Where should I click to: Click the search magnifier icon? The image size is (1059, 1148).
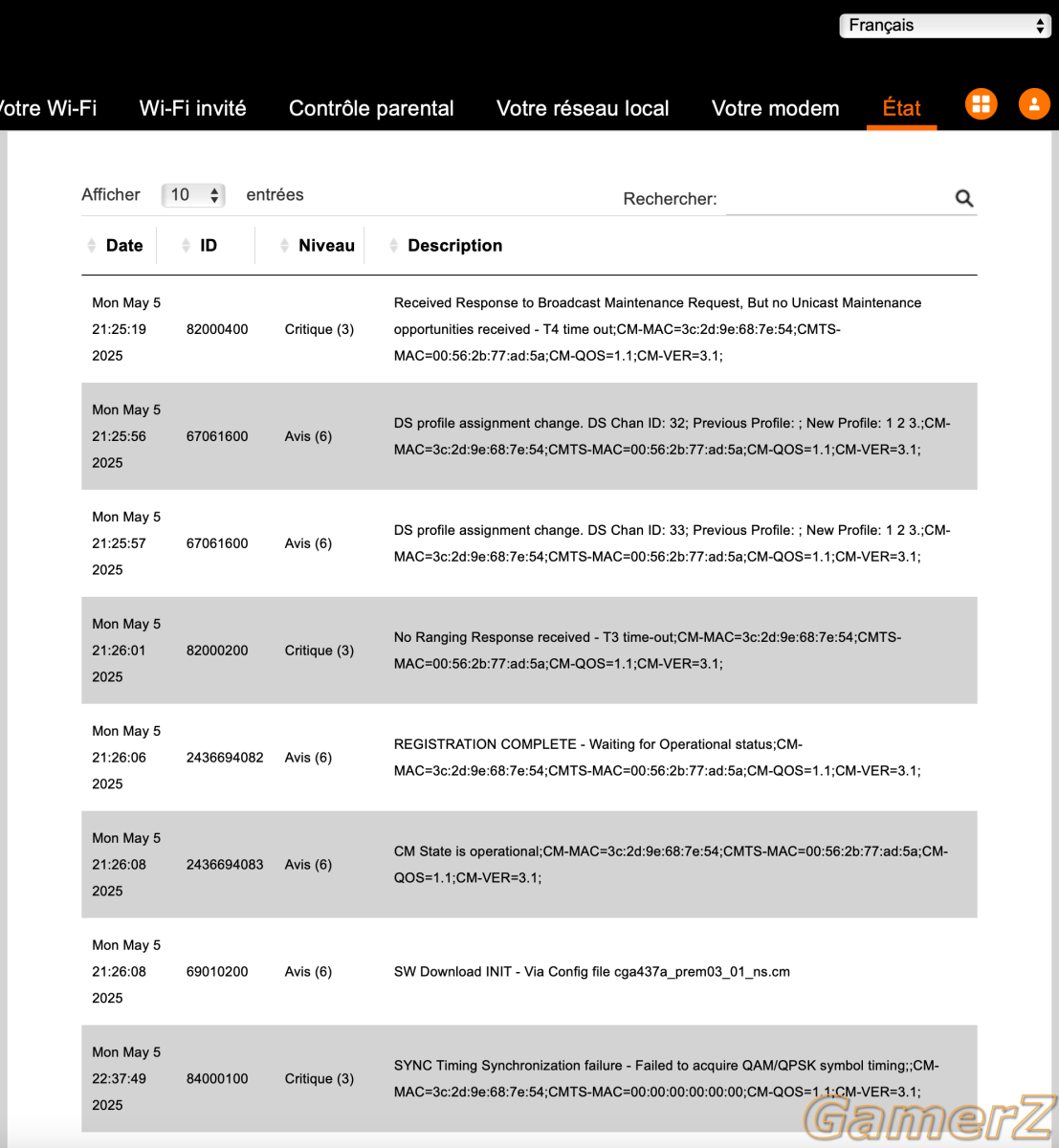pyautogui.click(x=963, y=198)
